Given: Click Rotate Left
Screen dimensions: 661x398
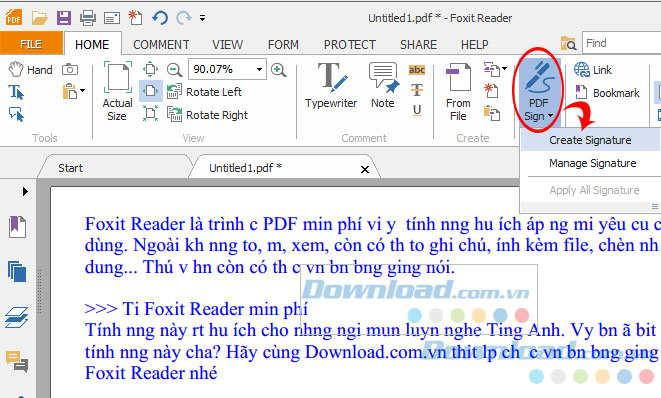Looking at the screenshot, I should (x=204, y=91).
